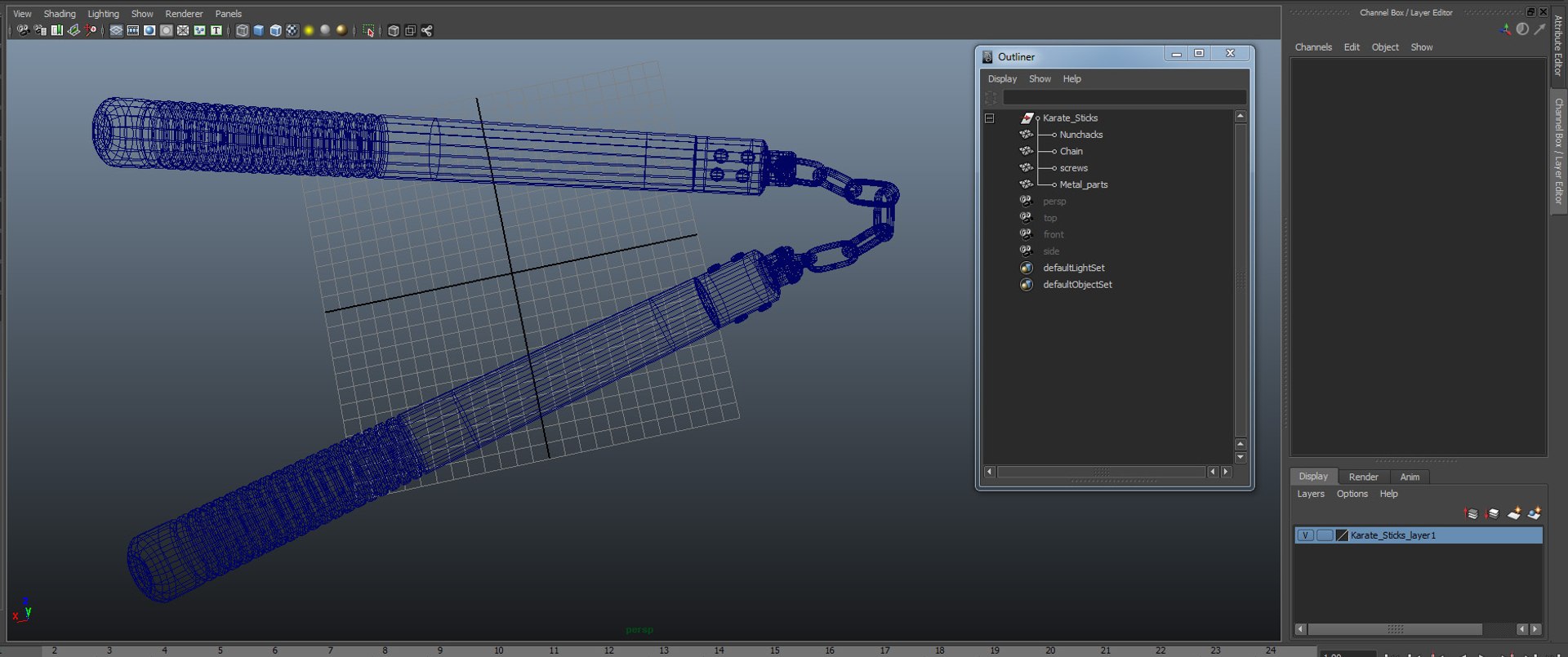Select the screws node in Outliner
1568x657 pixels.
[1073, 168]
